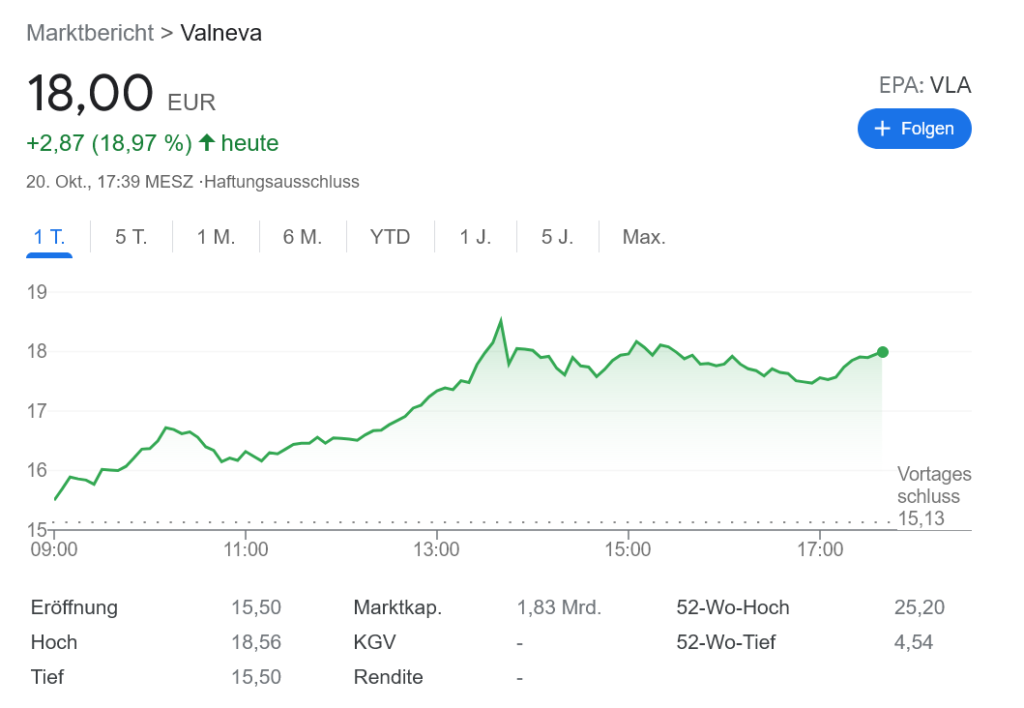
Task: Click the green up-arrow next to heute
Action: pyautogui.click(x=207, y=143)
